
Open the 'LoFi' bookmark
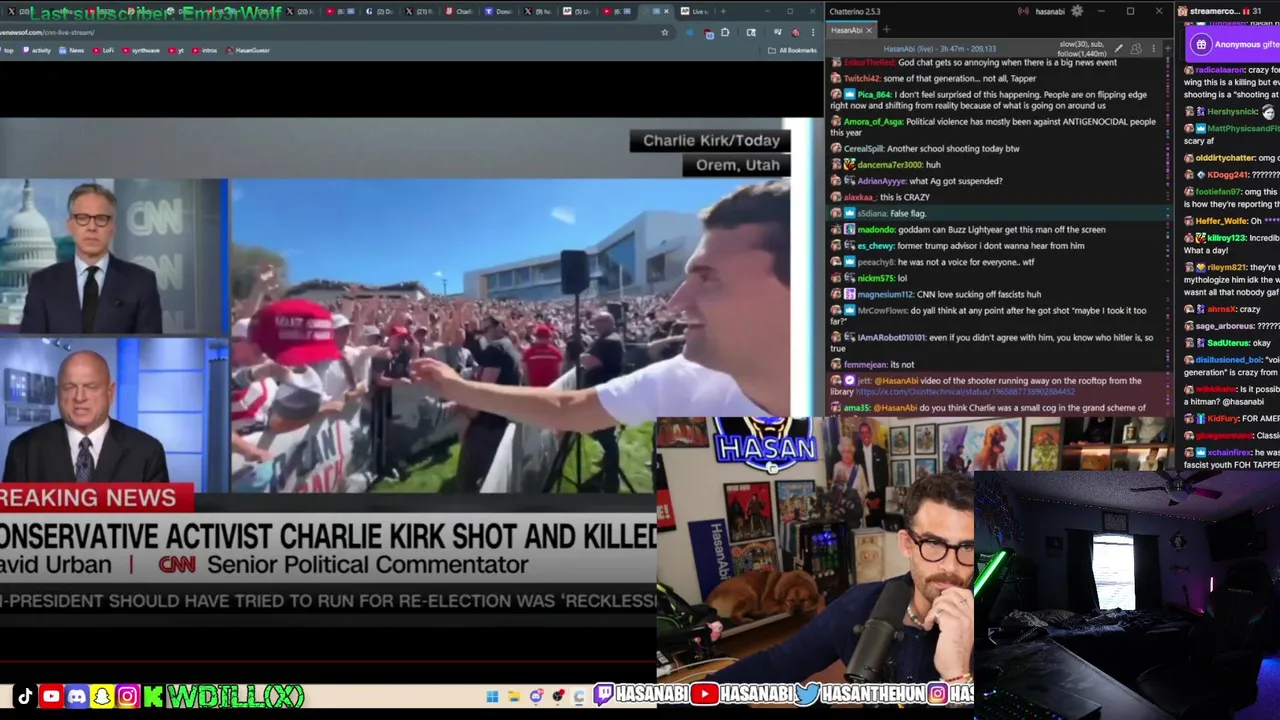[x=104, y=50]
